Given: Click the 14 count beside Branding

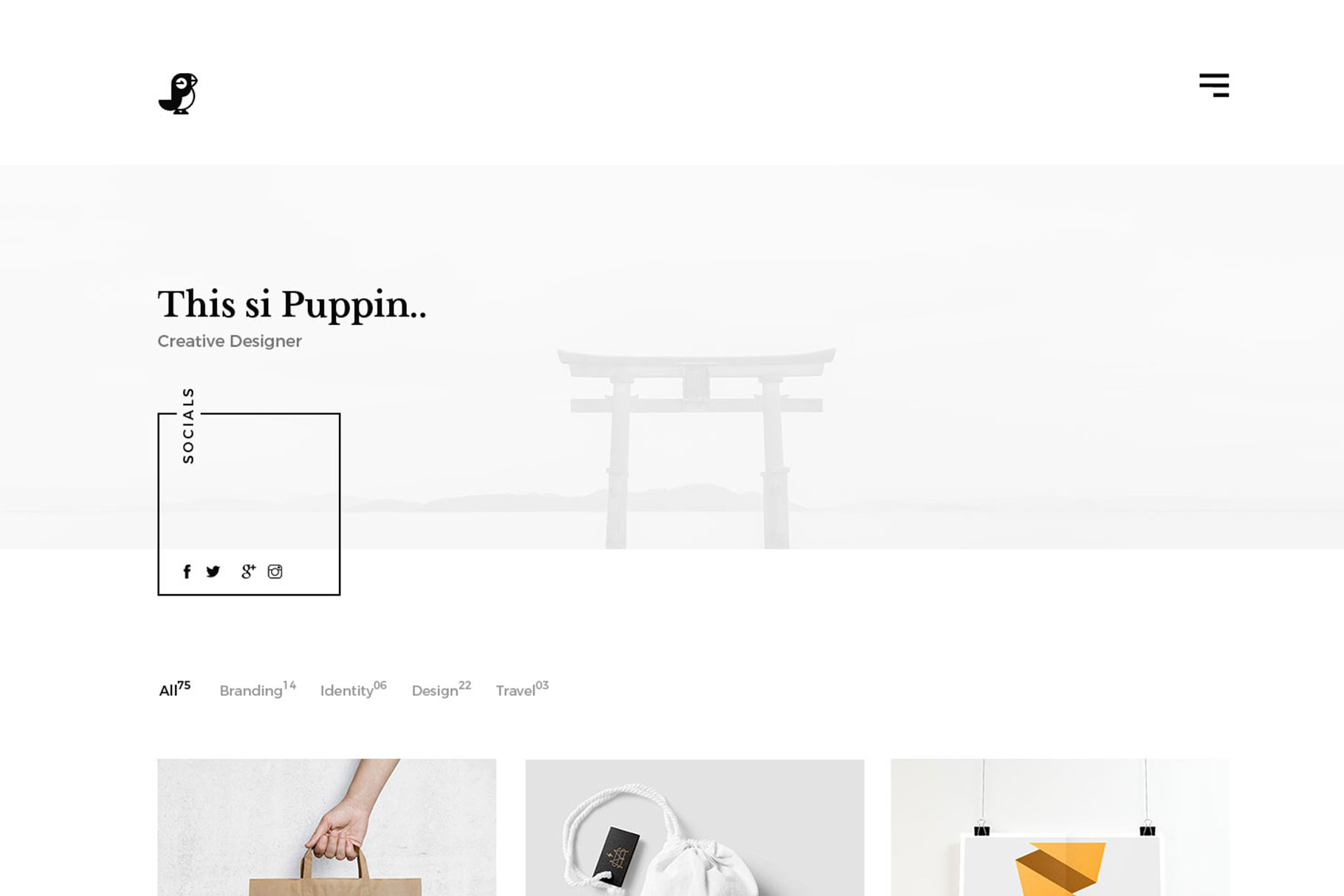Looking at the screenshot, I should [x=289, y=685].
